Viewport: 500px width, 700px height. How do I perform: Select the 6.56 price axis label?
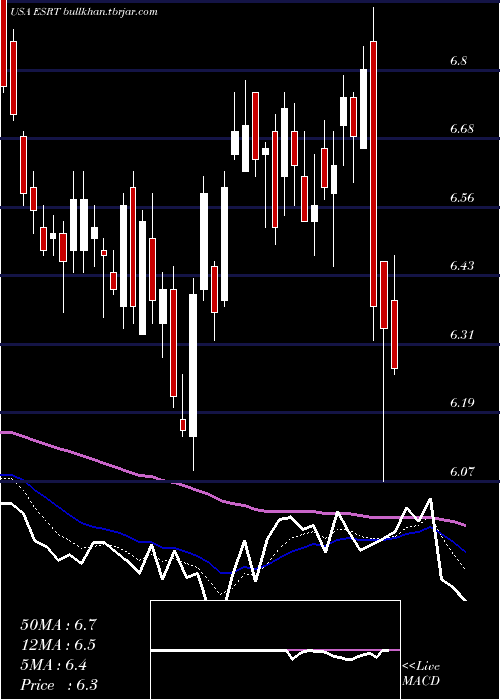point(461,198)
